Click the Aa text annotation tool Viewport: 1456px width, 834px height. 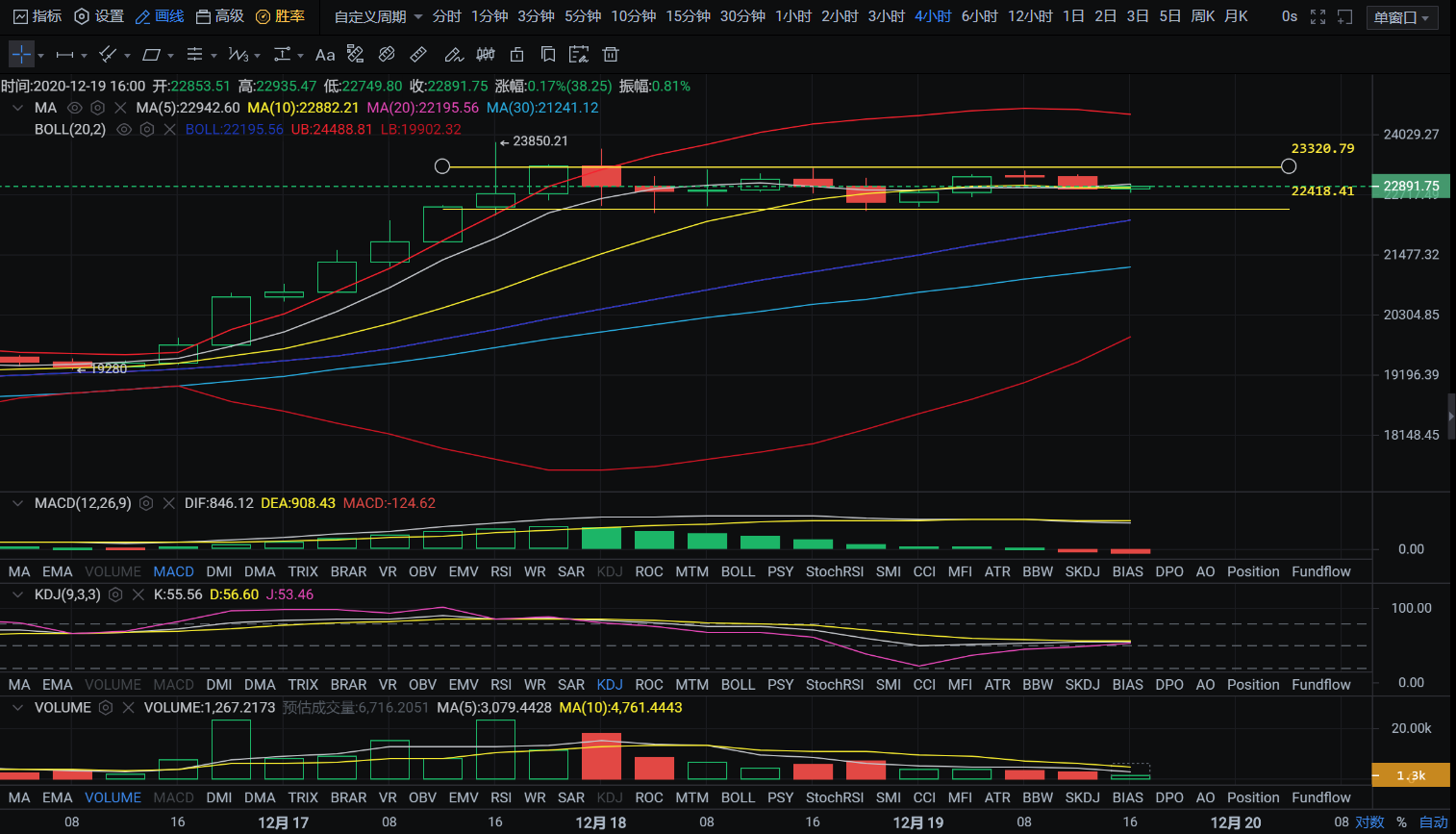point(325,55)
